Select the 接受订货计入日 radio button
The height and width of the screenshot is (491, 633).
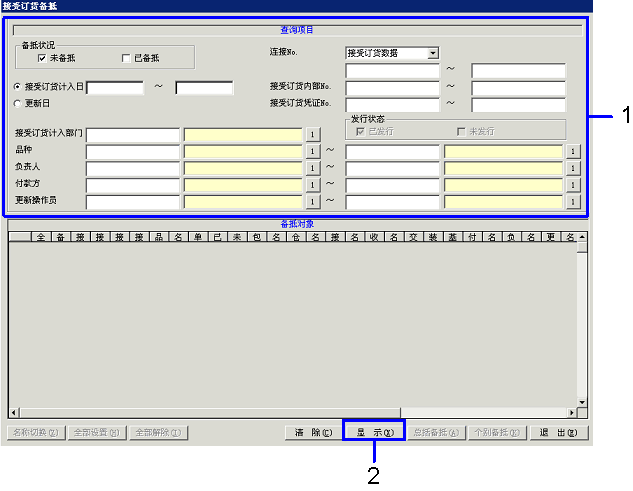click(18, 87)
